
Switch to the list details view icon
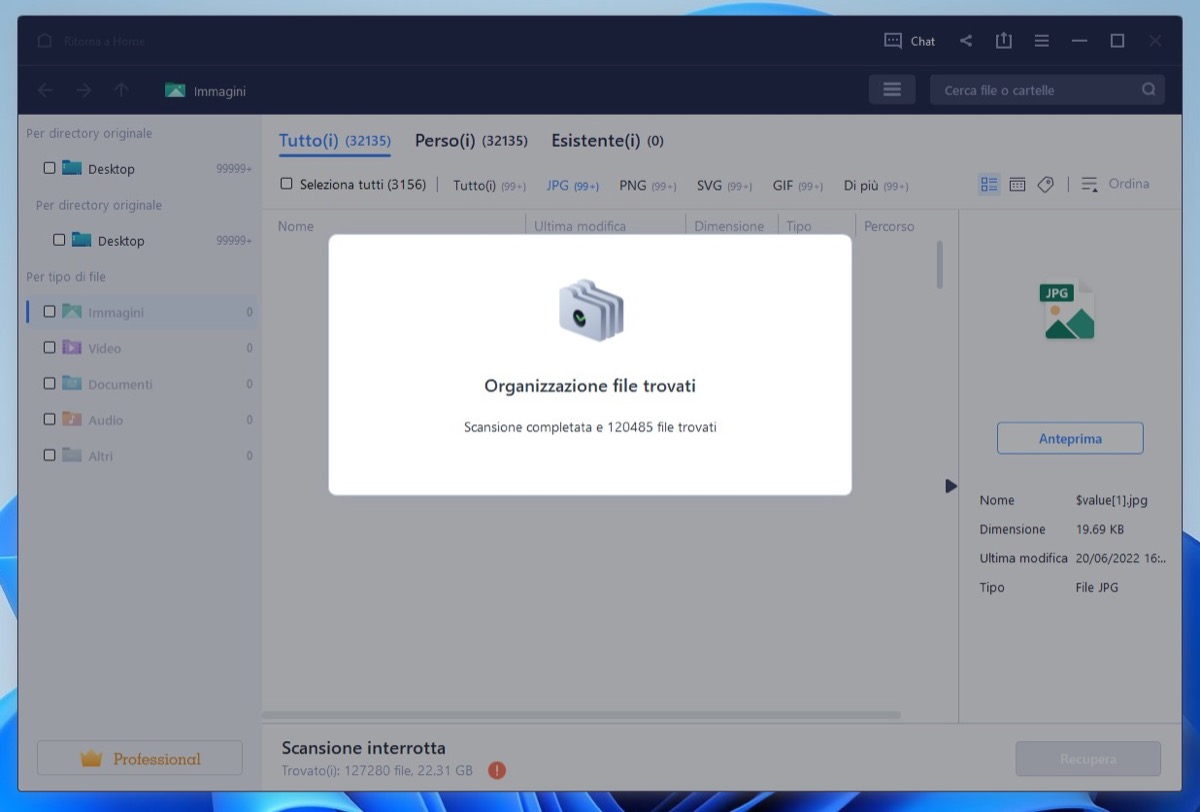tap(989, 184)
